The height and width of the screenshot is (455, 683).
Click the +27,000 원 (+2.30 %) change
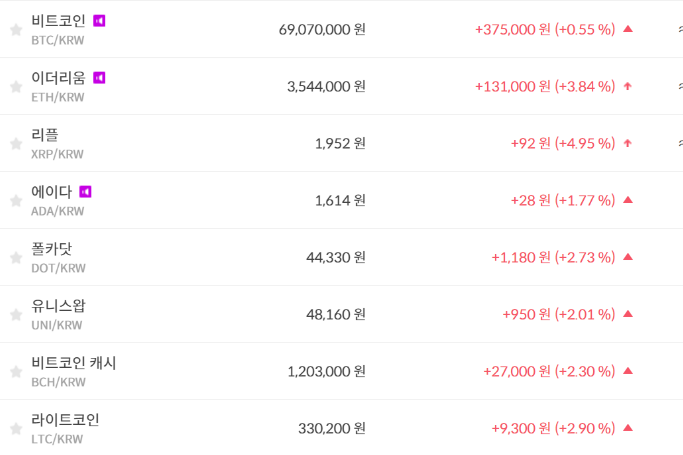[x=549, y=371]
